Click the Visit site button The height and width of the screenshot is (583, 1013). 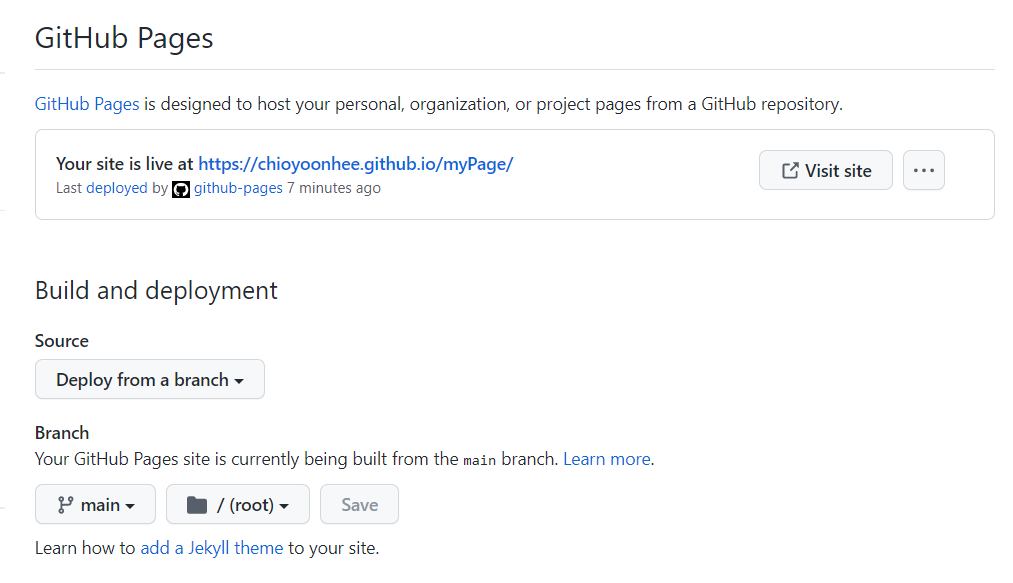(x=826, y=171)
